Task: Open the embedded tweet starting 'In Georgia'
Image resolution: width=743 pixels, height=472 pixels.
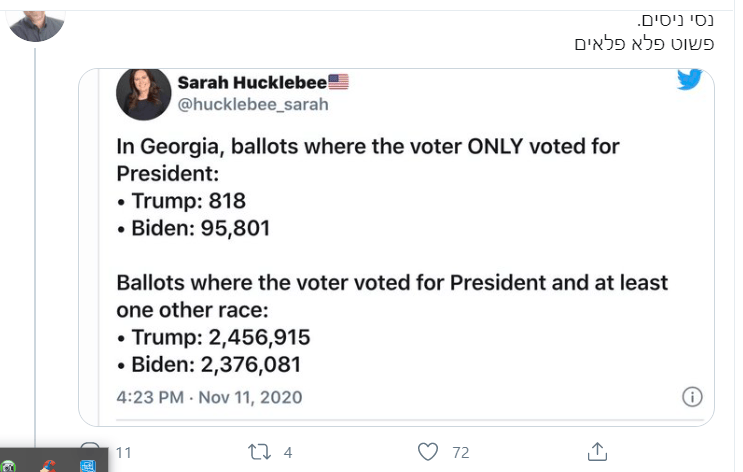Action: (396, 247)
